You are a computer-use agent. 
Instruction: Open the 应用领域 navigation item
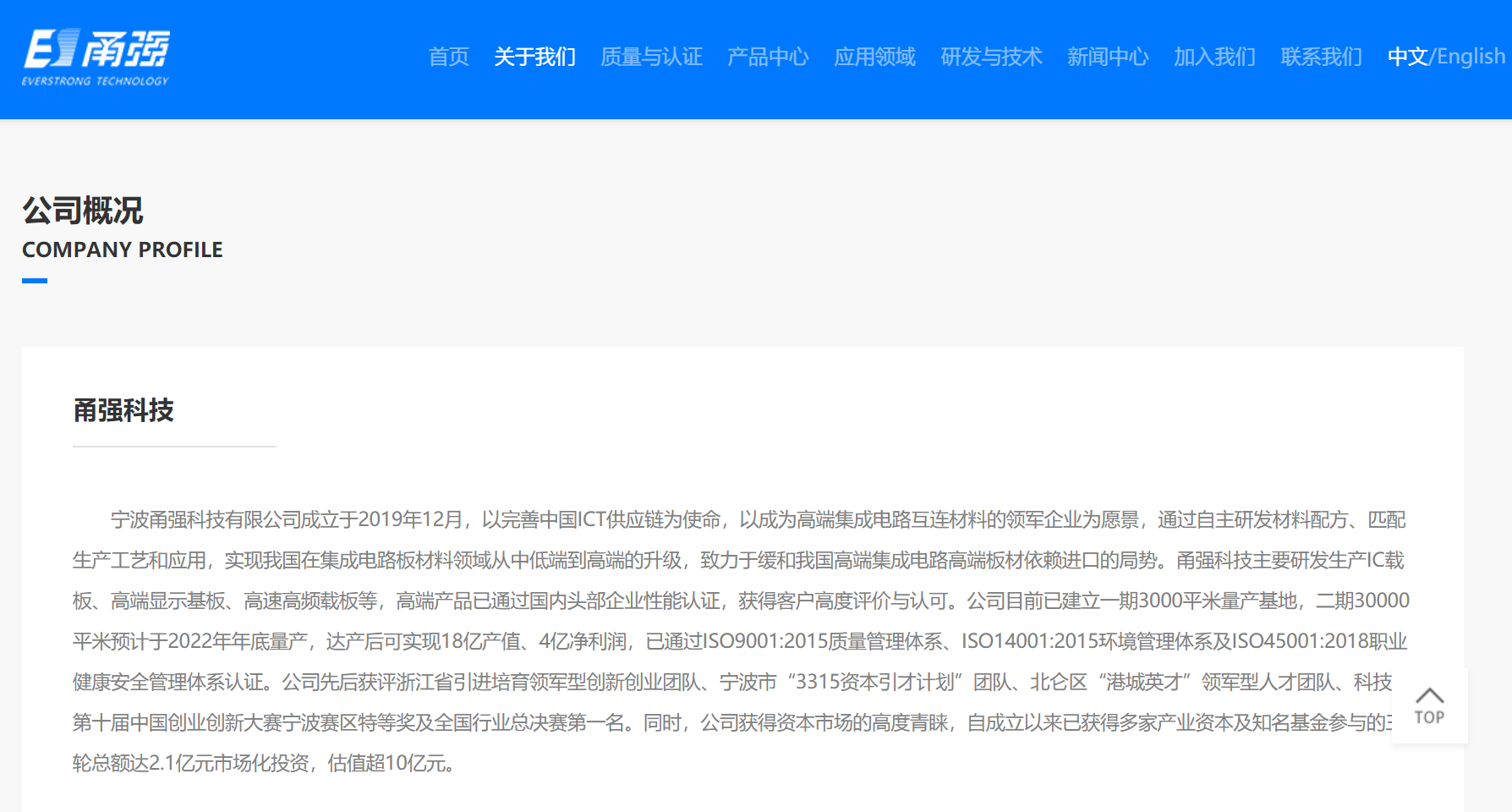[x=874, y=57]
